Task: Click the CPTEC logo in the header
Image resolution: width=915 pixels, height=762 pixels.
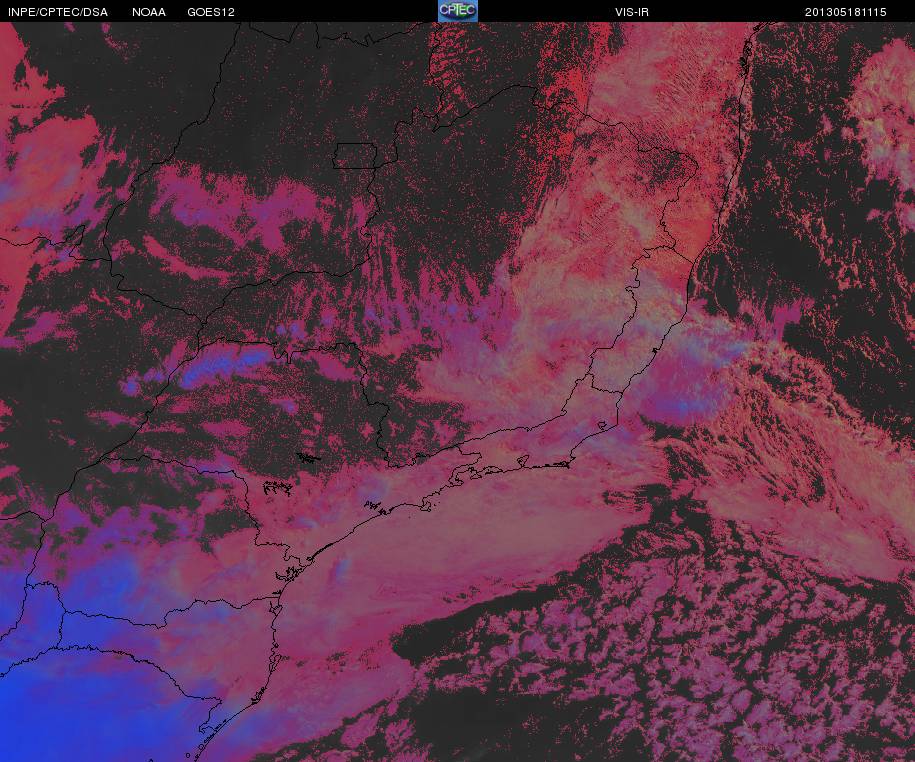Action: tap(458, 11)
